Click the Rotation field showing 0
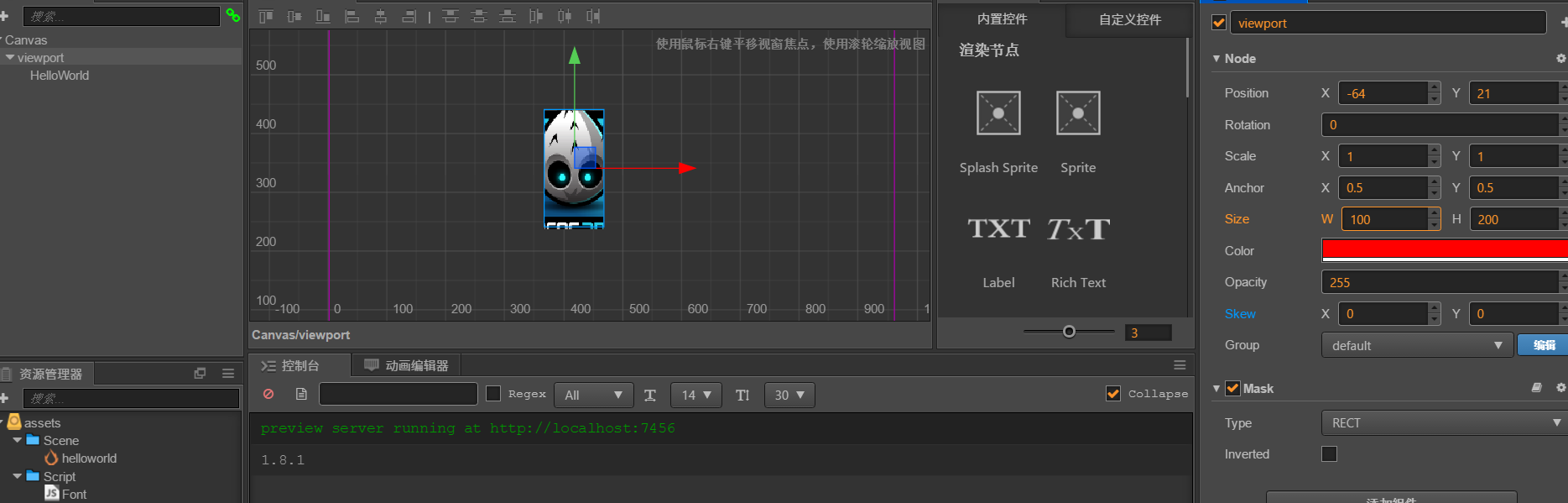 click(x=1440, y=124)
